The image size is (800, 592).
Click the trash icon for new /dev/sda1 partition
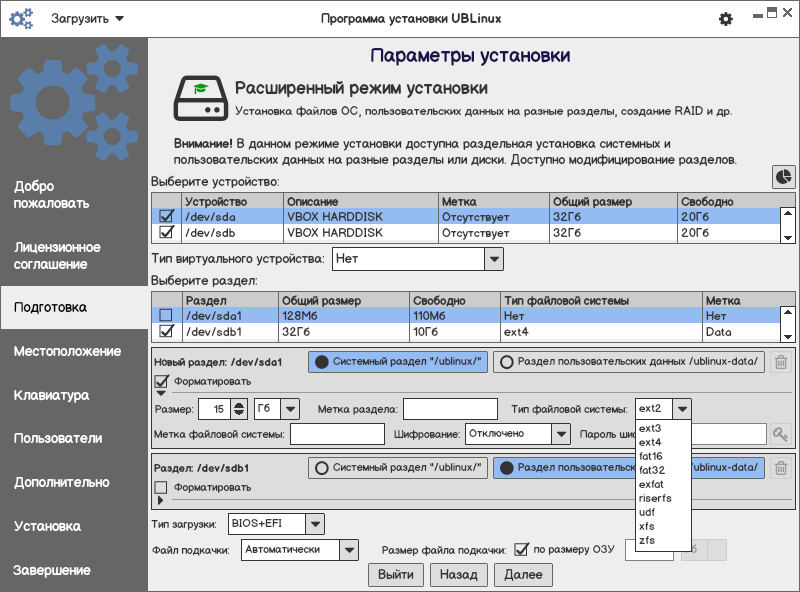tap(781, 362)
